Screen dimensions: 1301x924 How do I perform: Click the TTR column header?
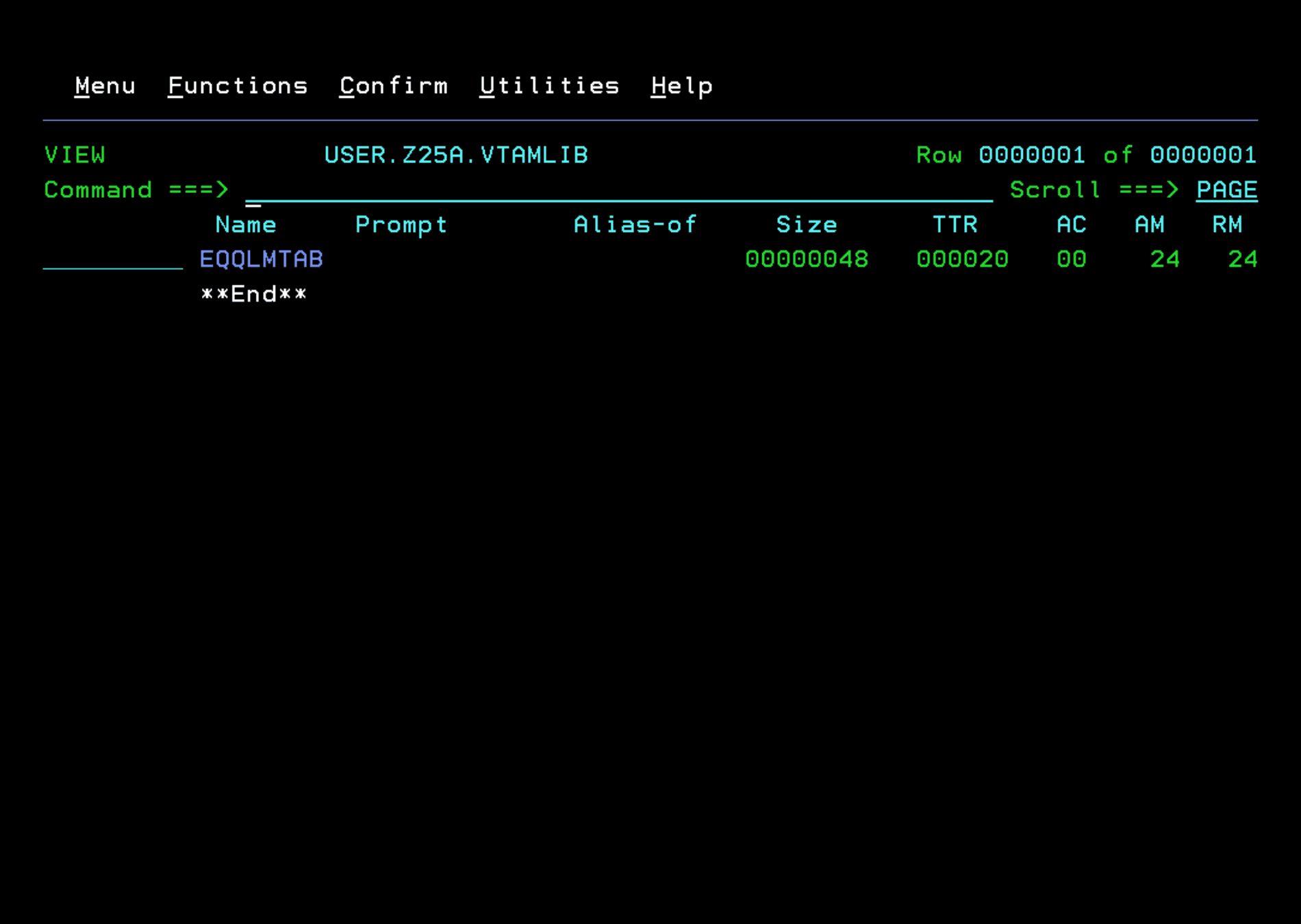tap(955, 224)
